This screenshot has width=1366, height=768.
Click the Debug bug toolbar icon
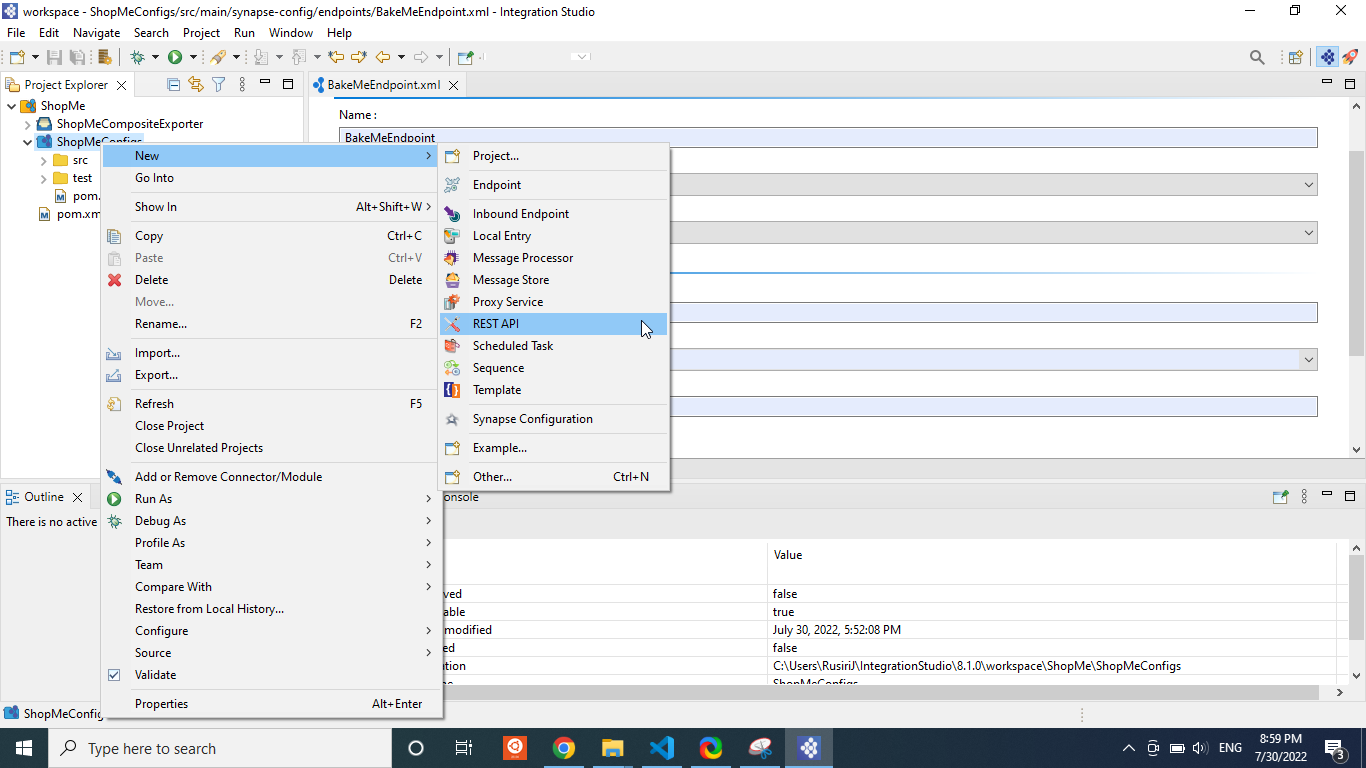[138, 58]
